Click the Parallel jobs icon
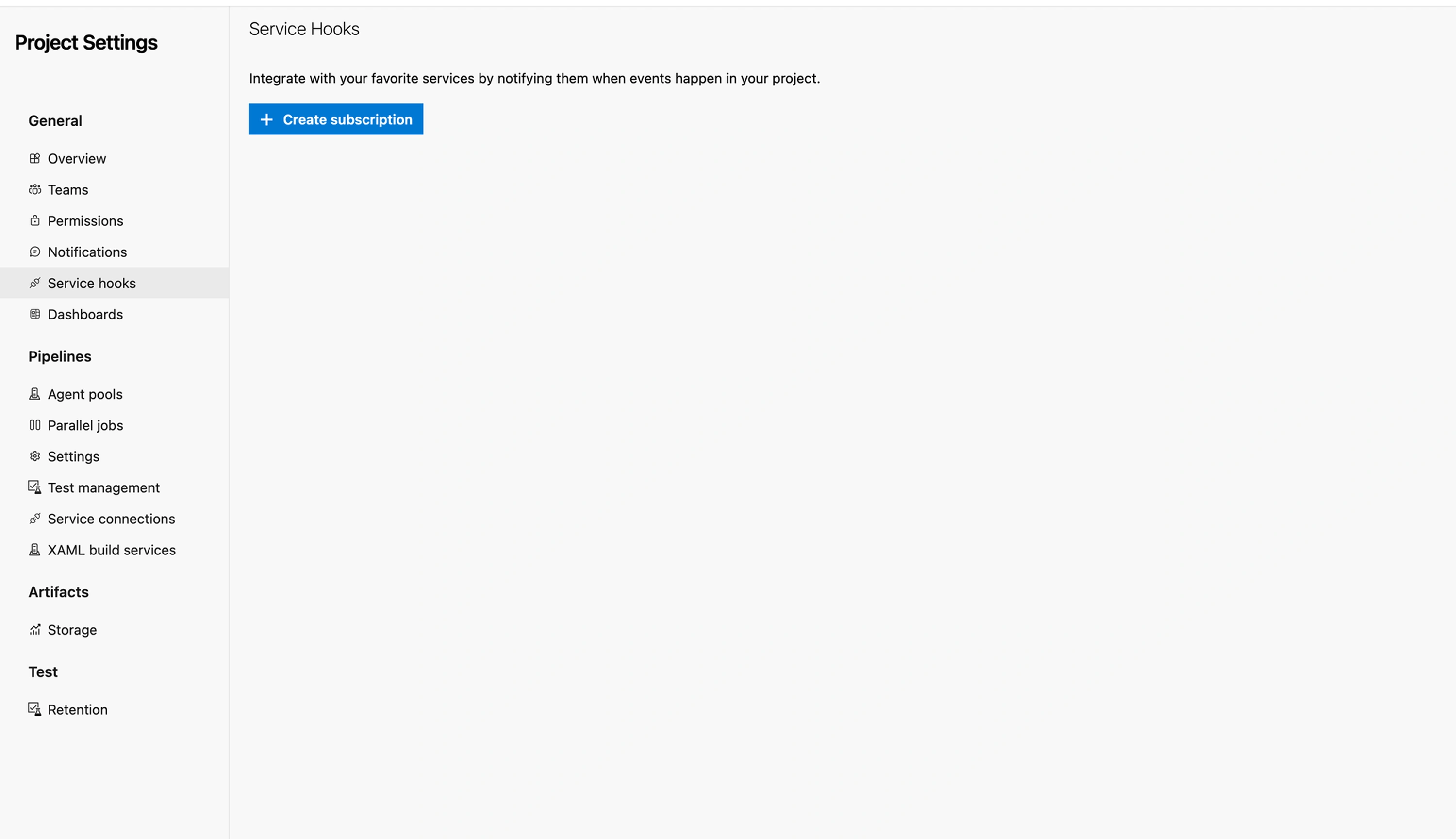 click(x=34, y=425)
